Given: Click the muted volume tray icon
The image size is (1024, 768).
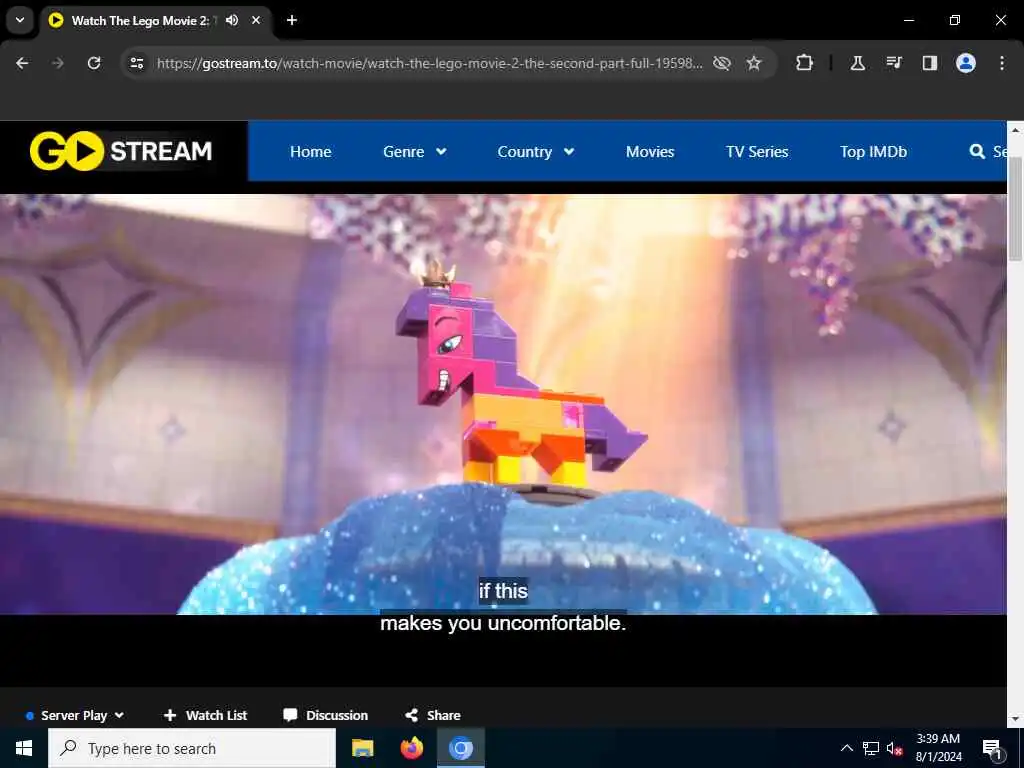Looking at the screenshot, I should click(895, 748).
